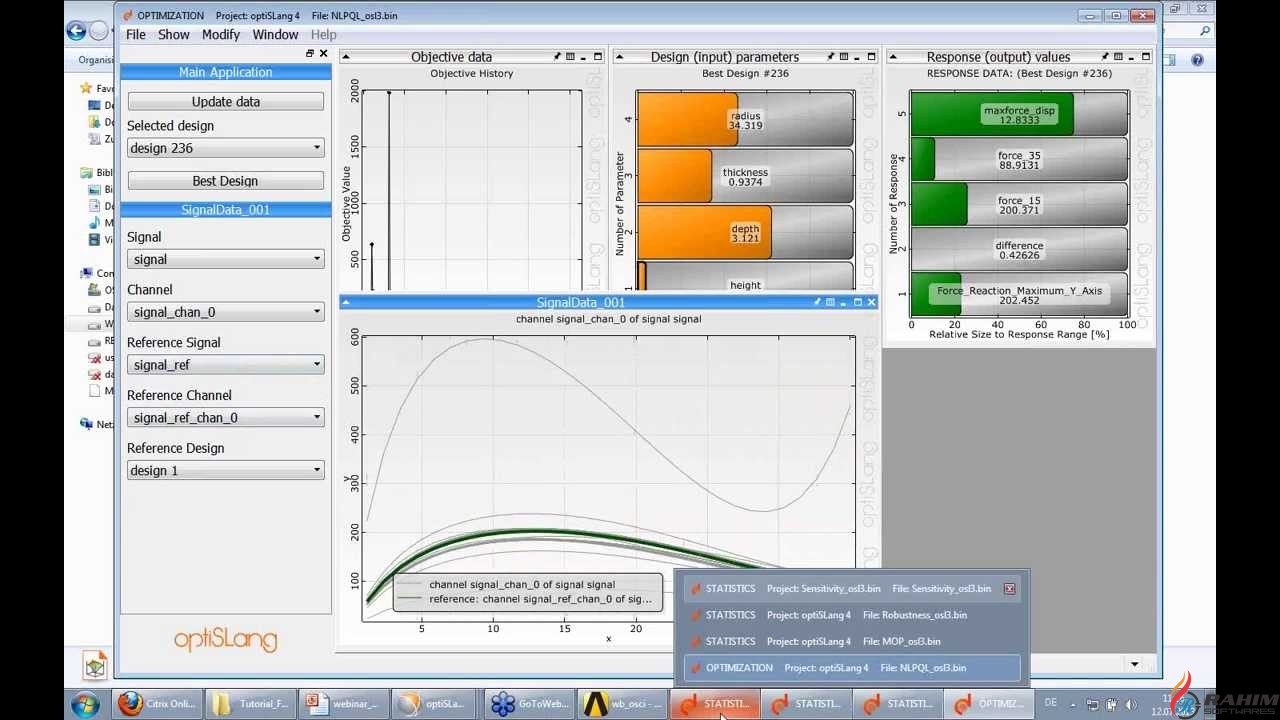Open the Channel dropdown signal_chan_0

225,312
